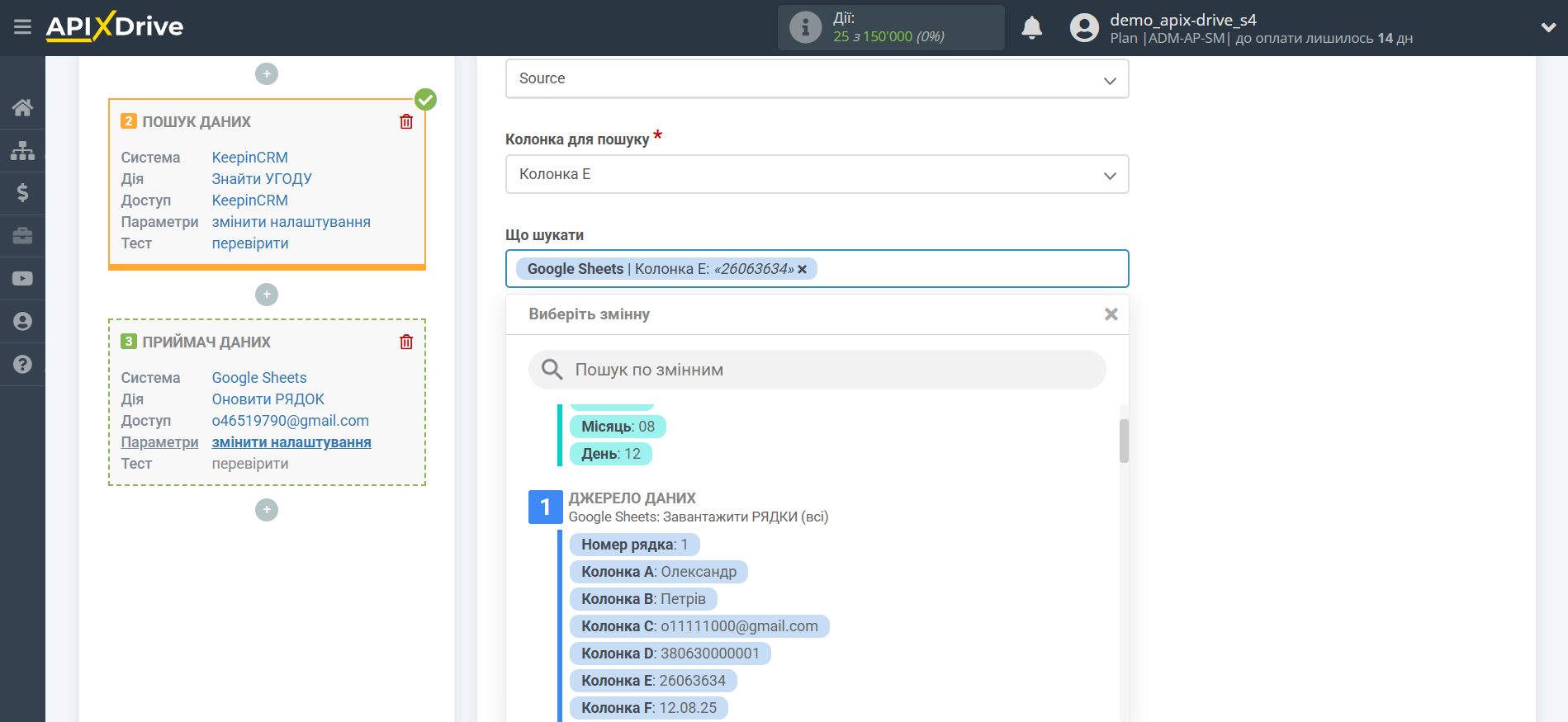Click перевірити in block 2
Screen dimensions: 1568x722
coord(250,243)
